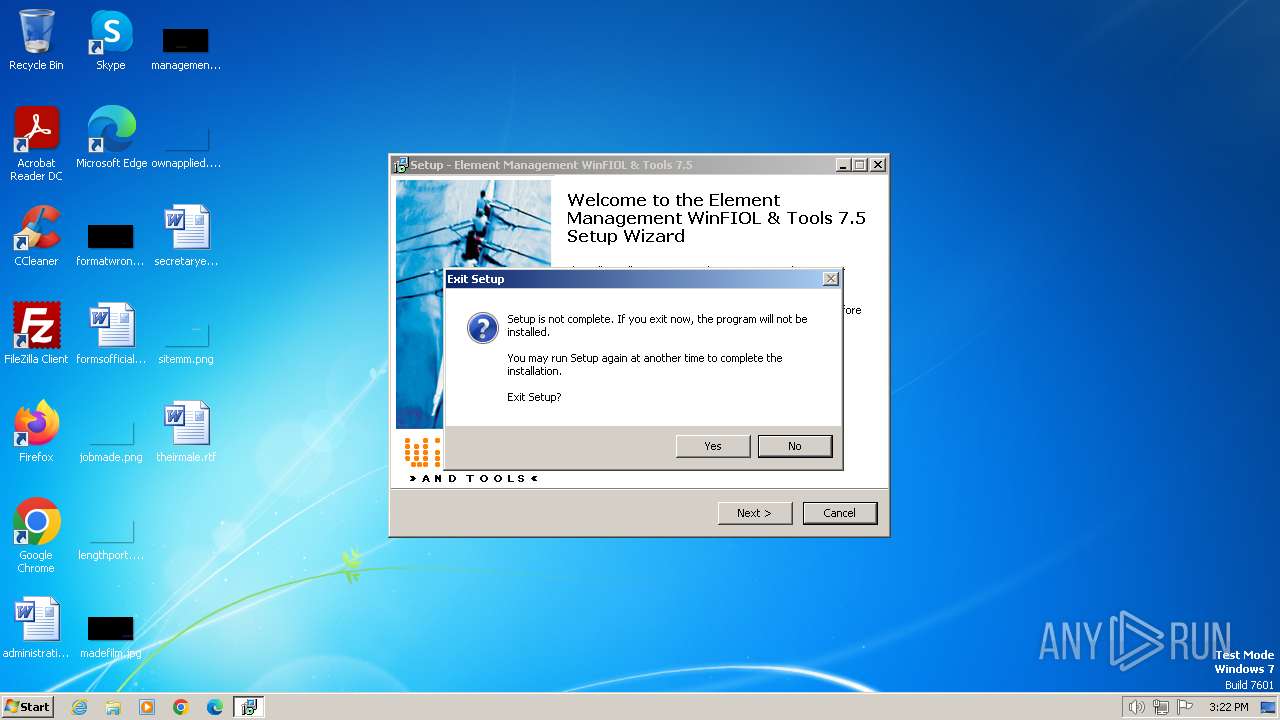1280x720 pixels.
Task: Launch Internet Explorer from taskbar
Action: pyautogui.click(x=79, y=707)
